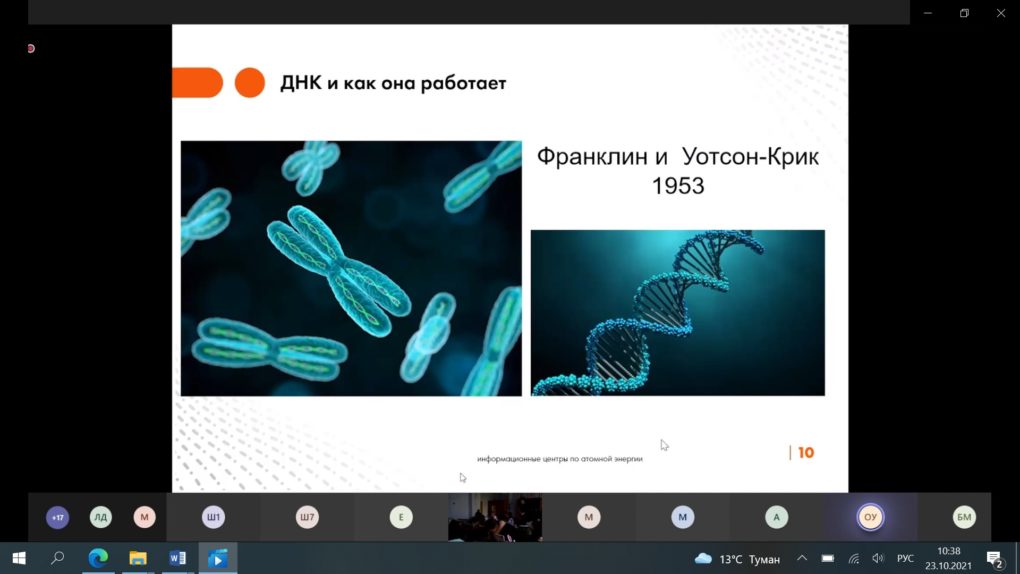The width and height of the screenshot is (1020, 574).
Task: Open the +17 more participants avatar
Action: coord(57,517)
